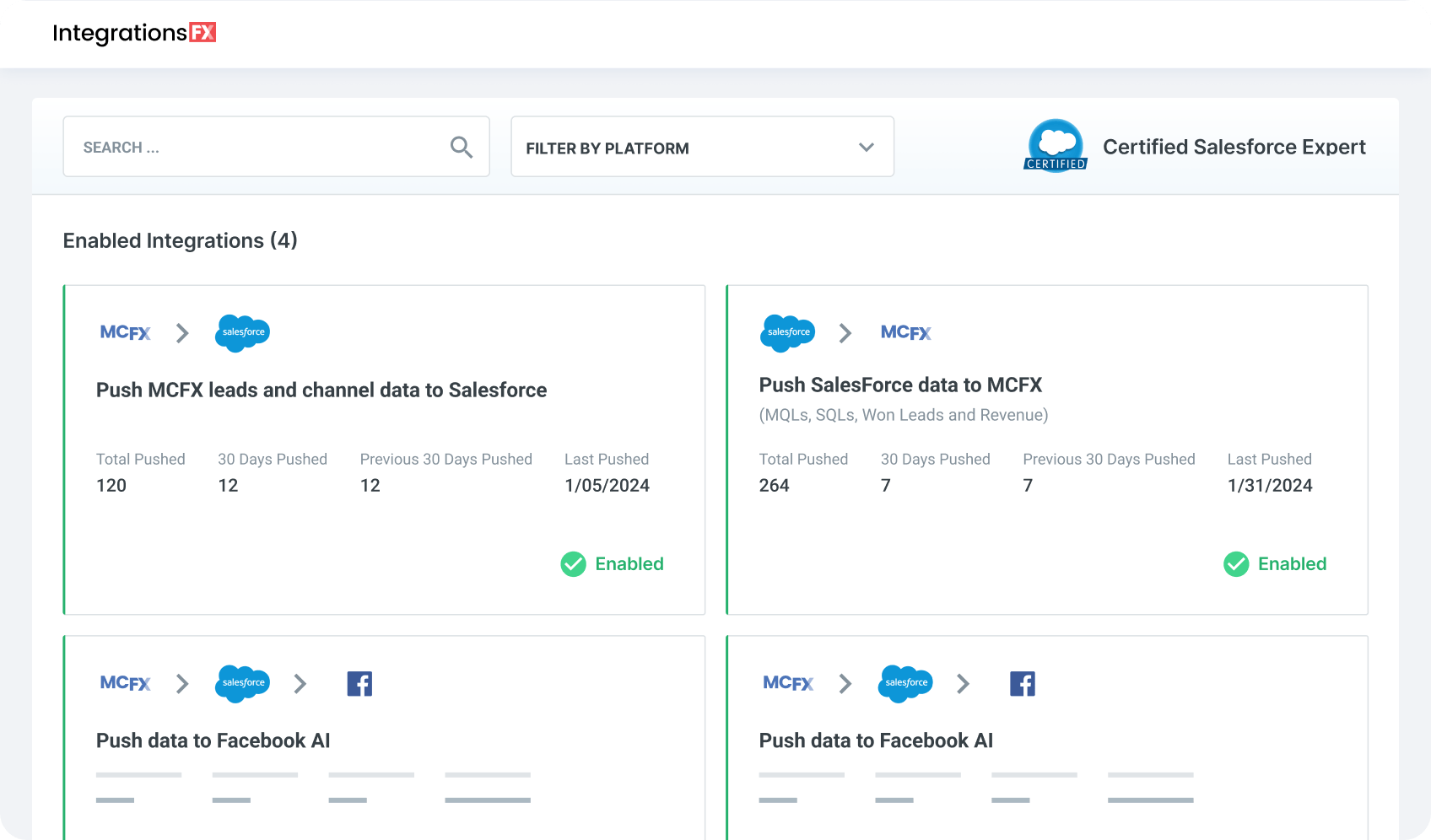Disable the Enabled toggle on the first integration

tap(612, 563)
